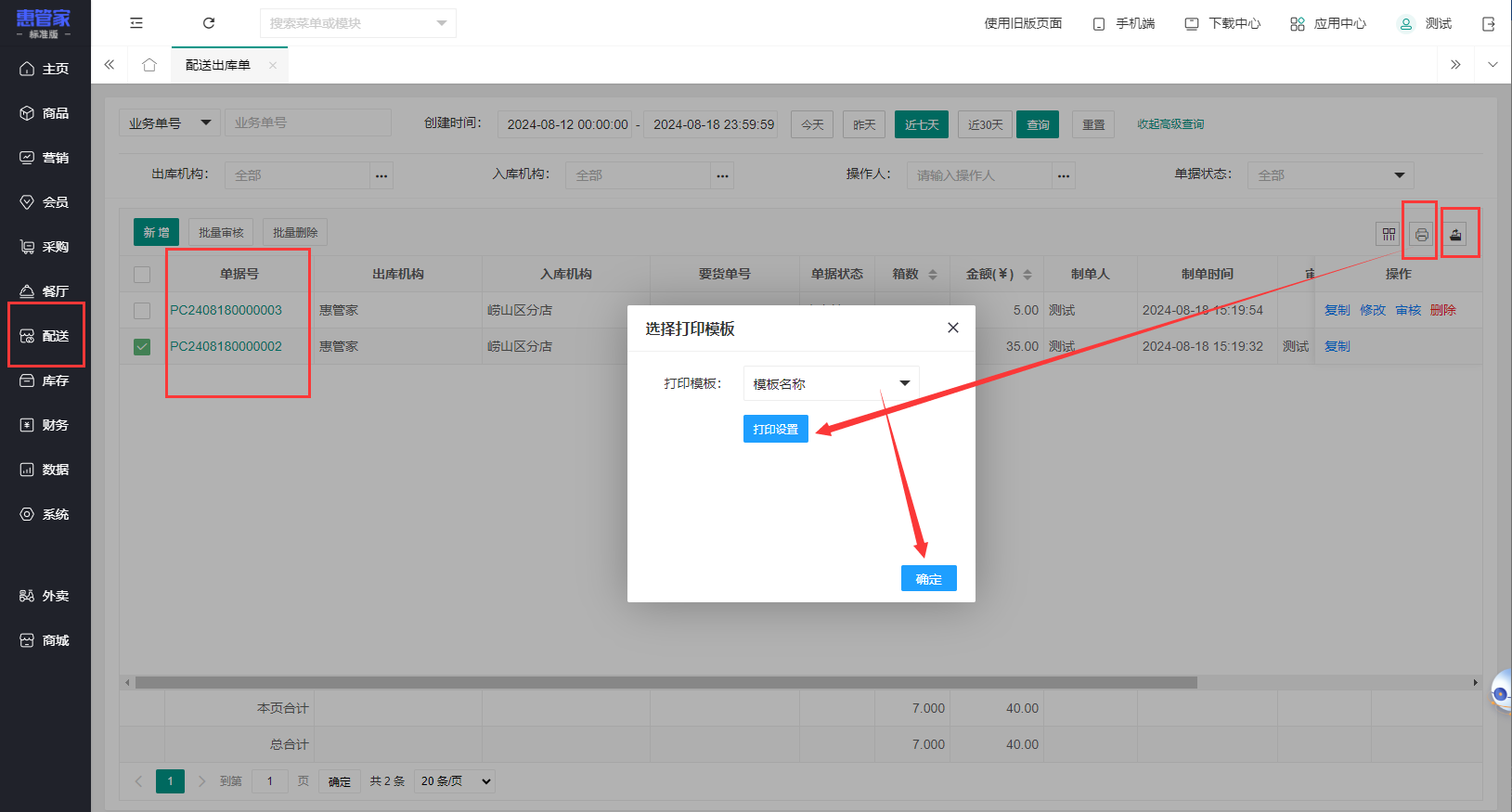The image size is (1512, 812).
Task: Toggle the sidebar menu collapse icon
Action: (136, 23)
